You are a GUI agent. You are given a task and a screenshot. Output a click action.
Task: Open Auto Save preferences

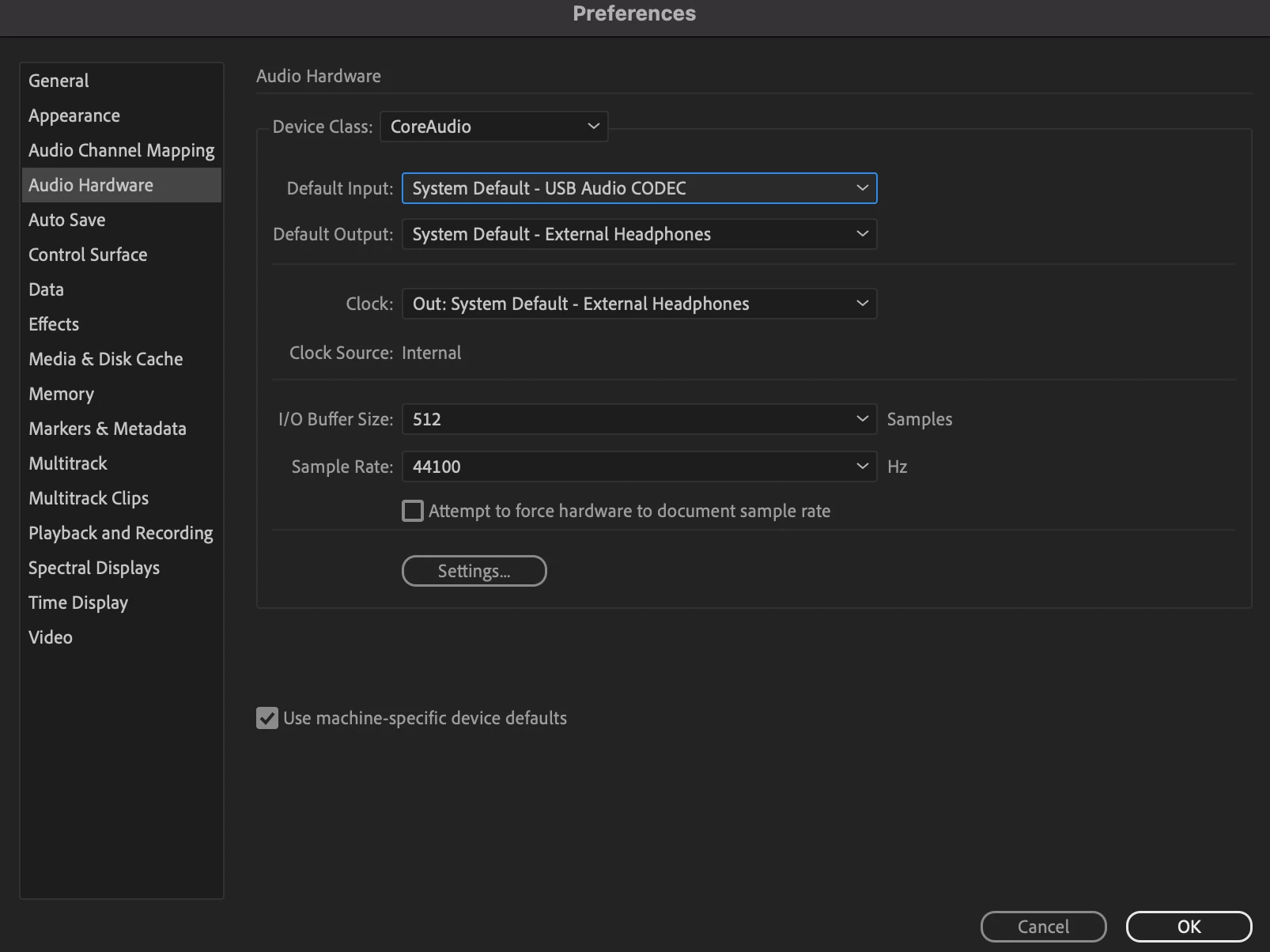pyautogui.click(x=121, y=220)
